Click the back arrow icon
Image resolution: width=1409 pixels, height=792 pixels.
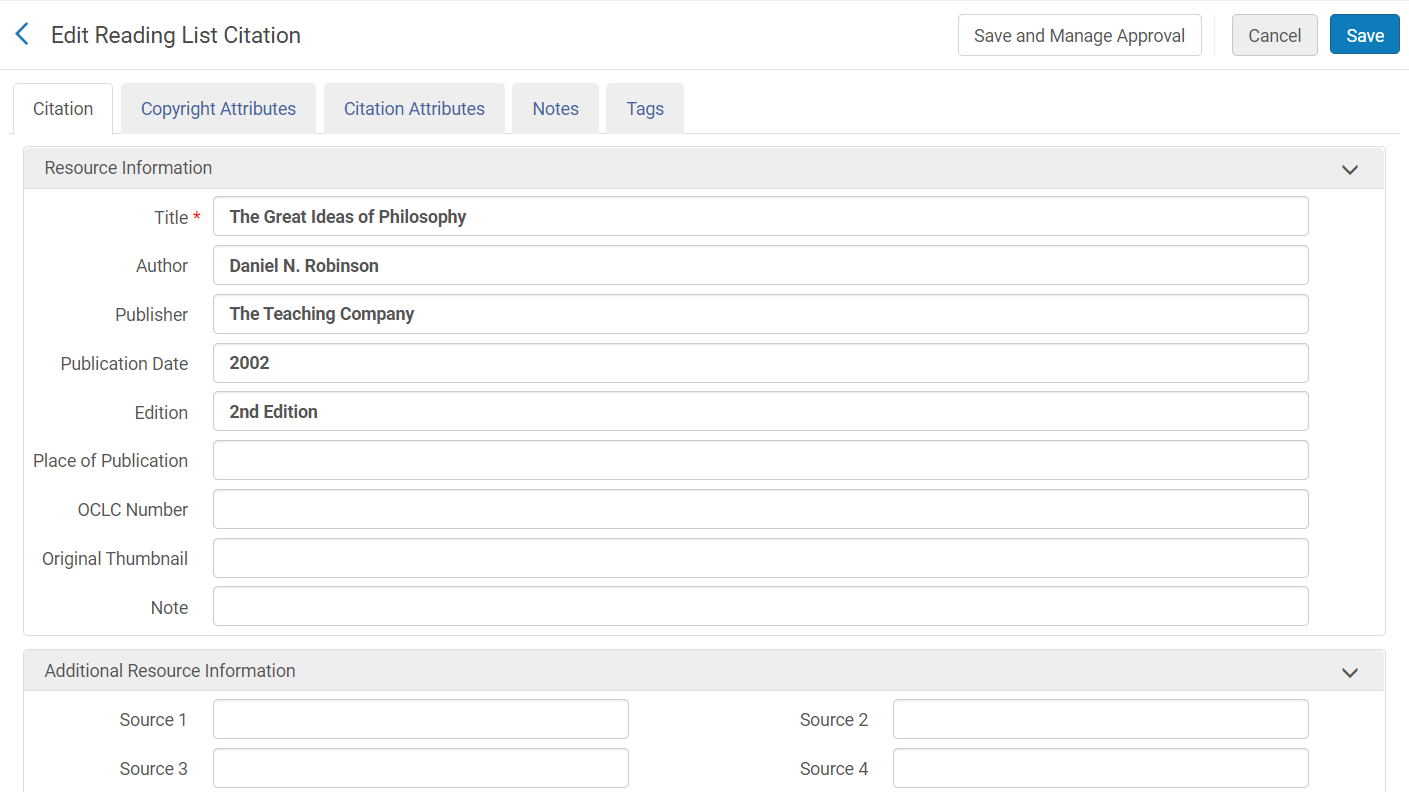pyautogui.click(x=22, y=35)
